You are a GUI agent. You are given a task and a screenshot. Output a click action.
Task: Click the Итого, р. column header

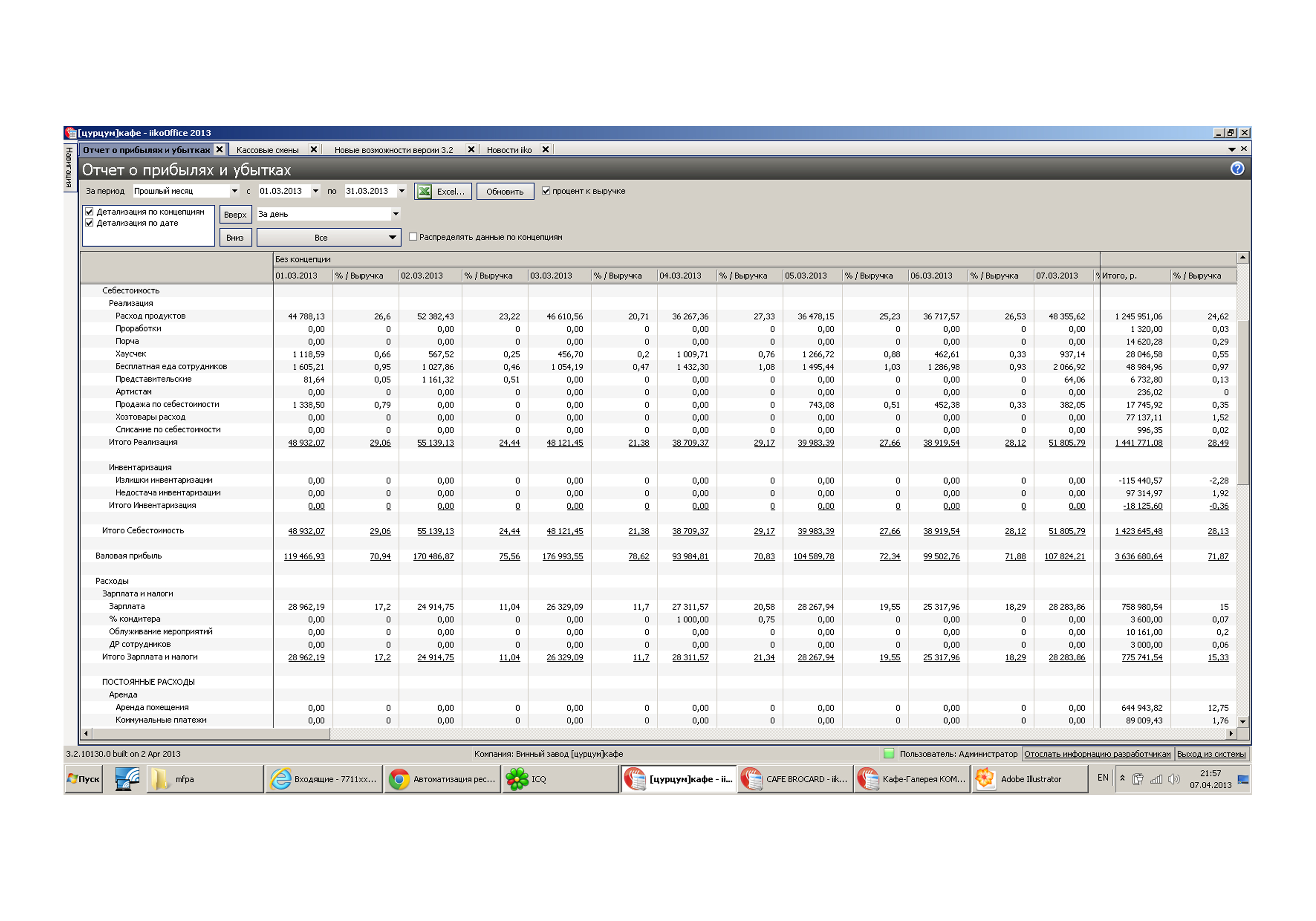pyautogui.click(x=1135, y=276)
